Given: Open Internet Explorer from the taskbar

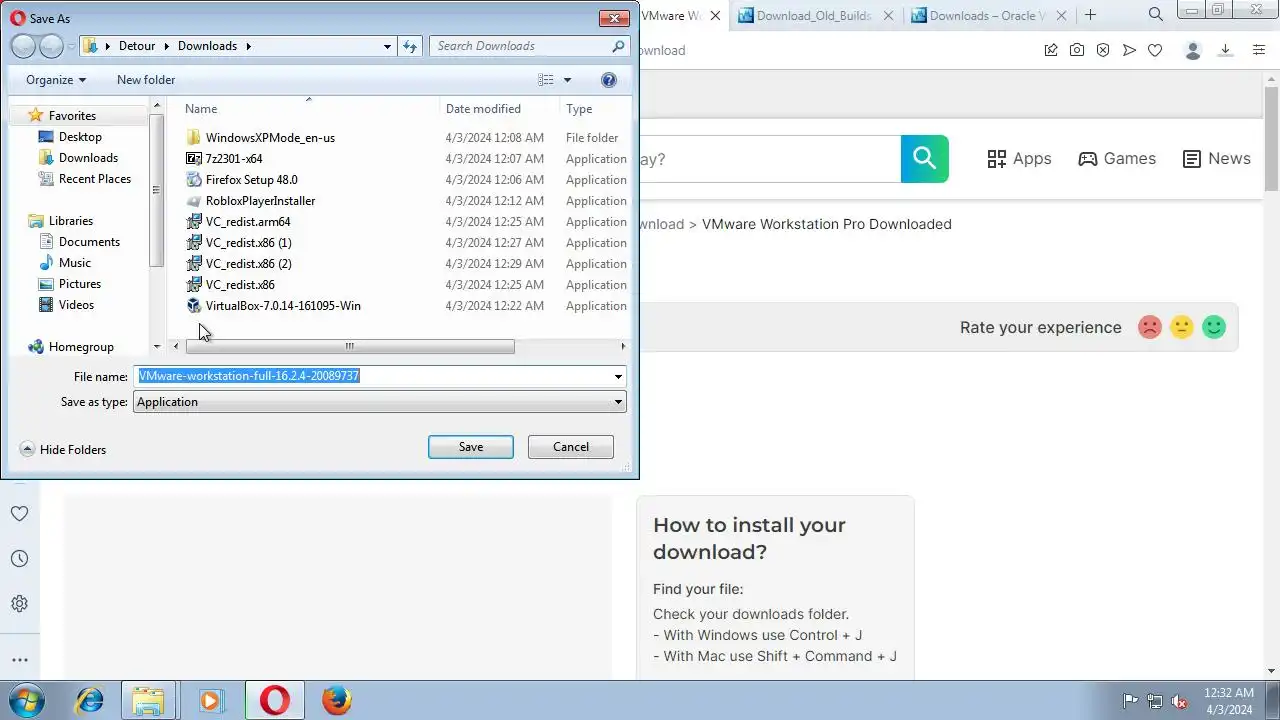Looking at the screenshot, I should [x=90, y=700].
